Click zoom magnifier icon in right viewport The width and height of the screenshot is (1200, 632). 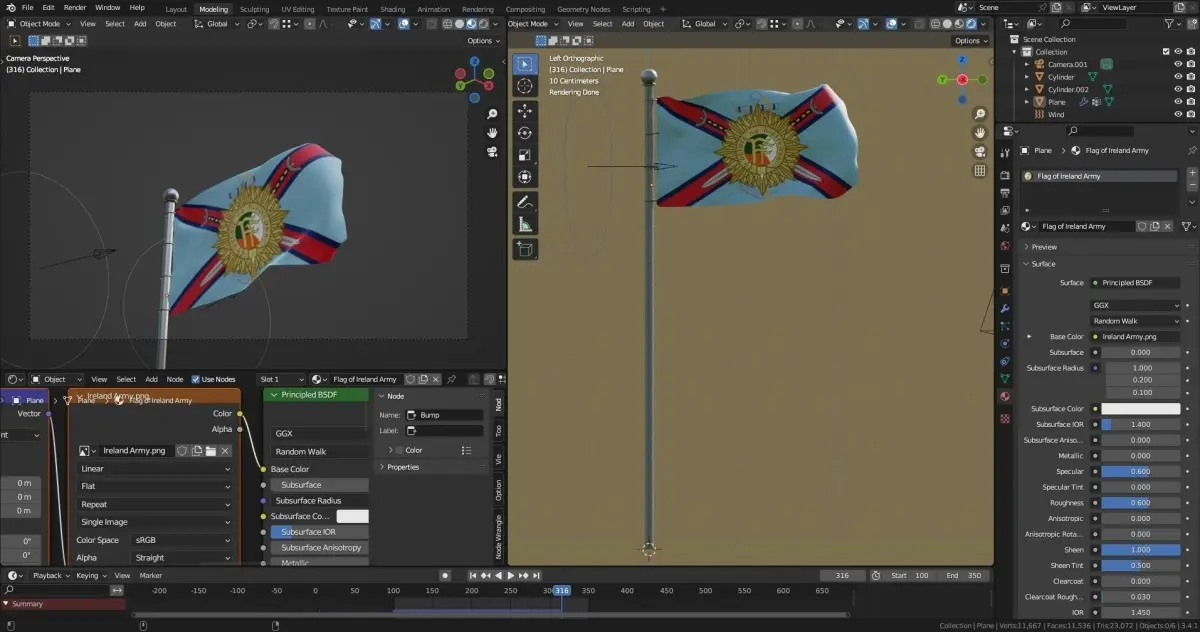tap(980, 114)
